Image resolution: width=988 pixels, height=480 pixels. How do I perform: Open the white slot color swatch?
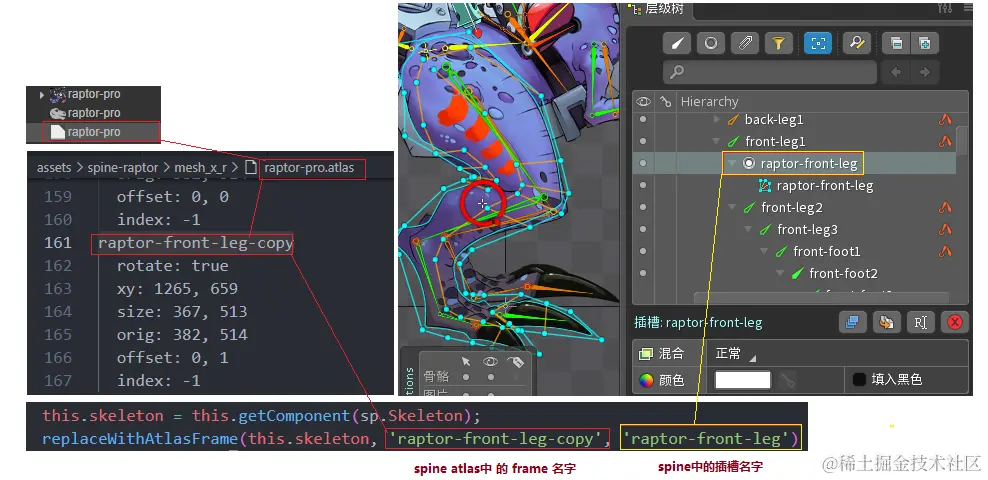point(742,380)
